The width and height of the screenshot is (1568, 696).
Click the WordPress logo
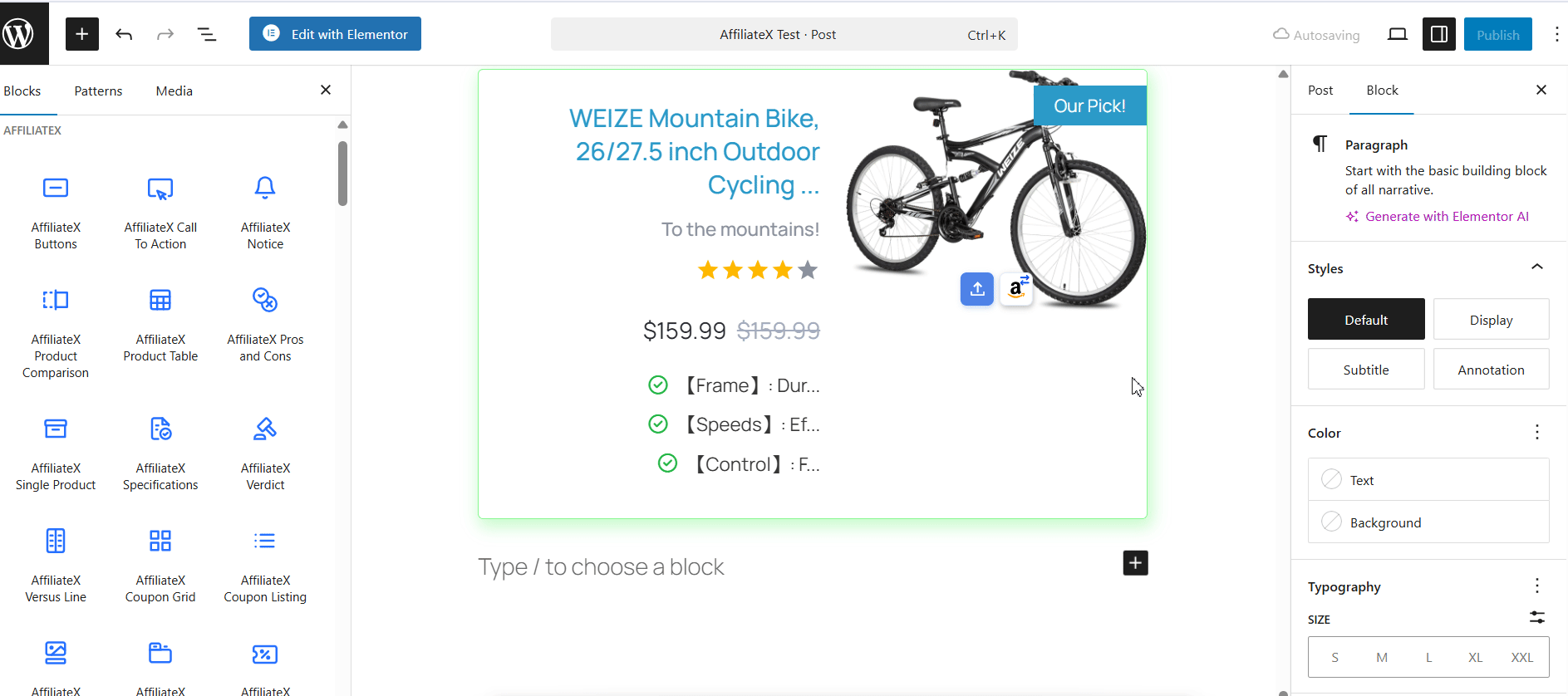coord(22,33)
